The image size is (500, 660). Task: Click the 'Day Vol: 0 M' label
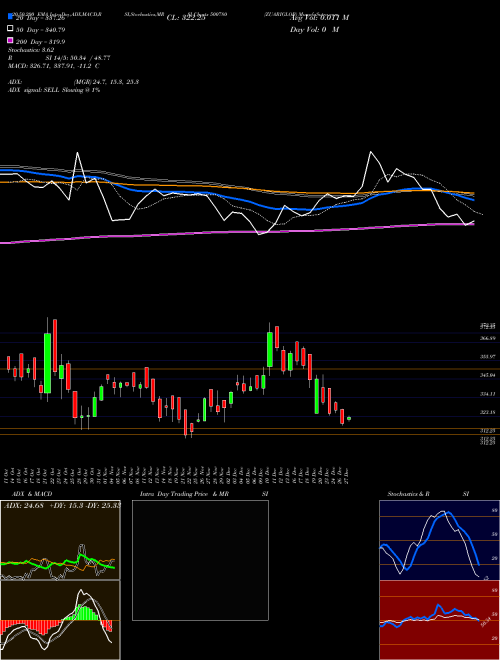tap(314, 29)
